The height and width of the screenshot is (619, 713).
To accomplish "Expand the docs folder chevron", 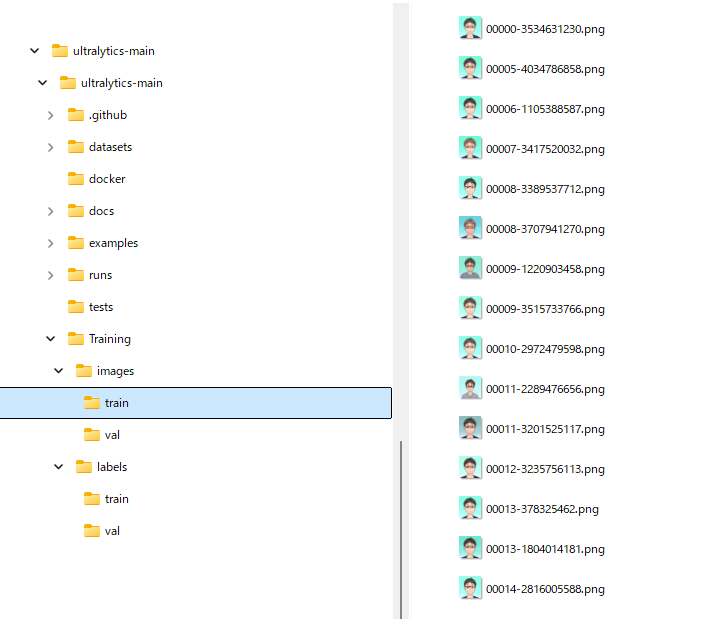I will coord(50,211).
